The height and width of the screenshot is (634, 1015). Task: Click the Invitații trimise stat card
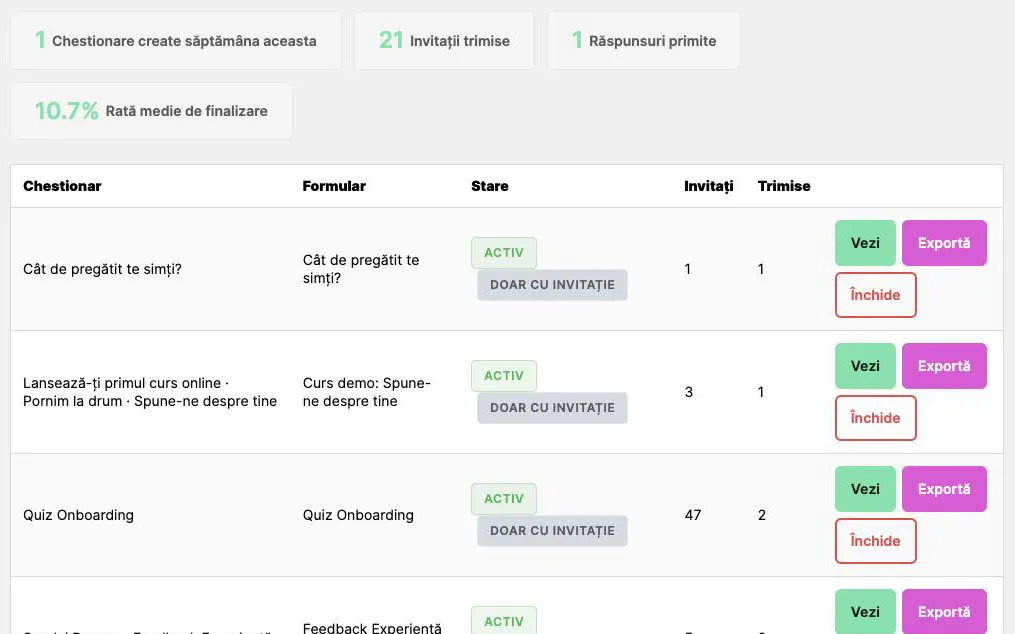[444, 40]
